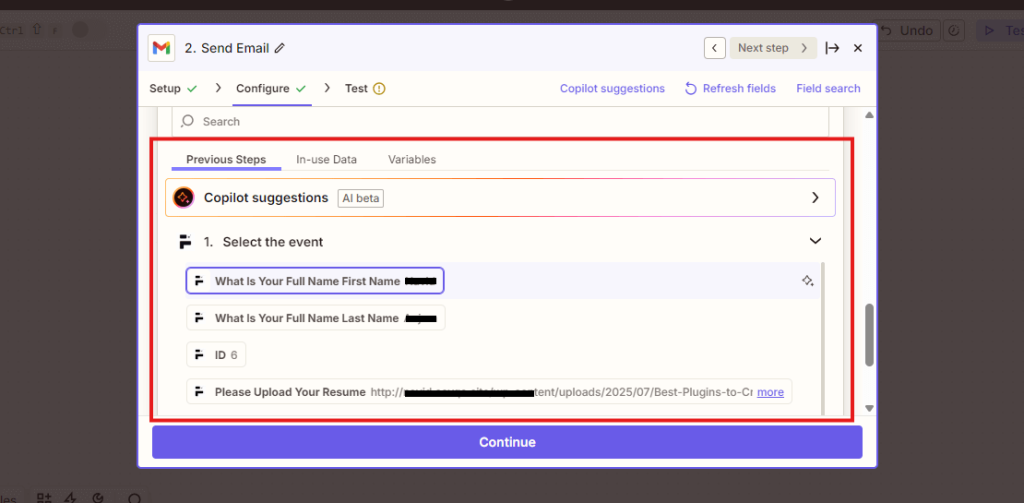Open Copilot suggestions link in header
This screenshot has height=503, width=1024.
[612, 88]
